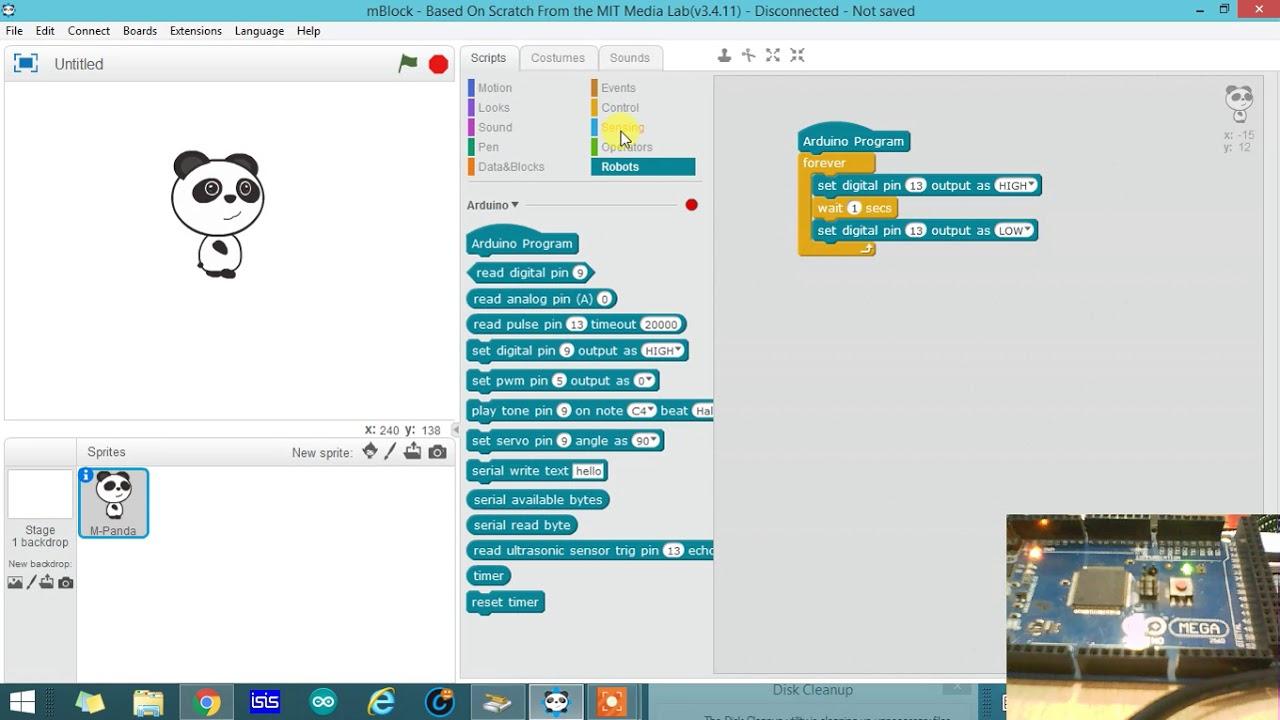Viewport: 1280px width, 720px height.
Task: Click the serial available bytes block
Action: [x=538, y=500]
